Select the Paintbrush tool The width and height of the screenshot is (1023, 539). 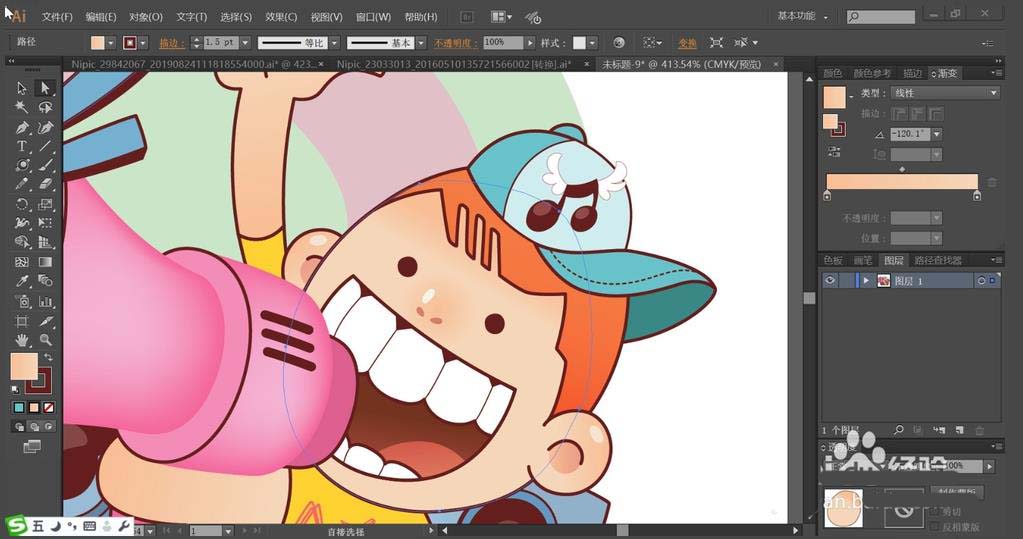coord(45,165)
